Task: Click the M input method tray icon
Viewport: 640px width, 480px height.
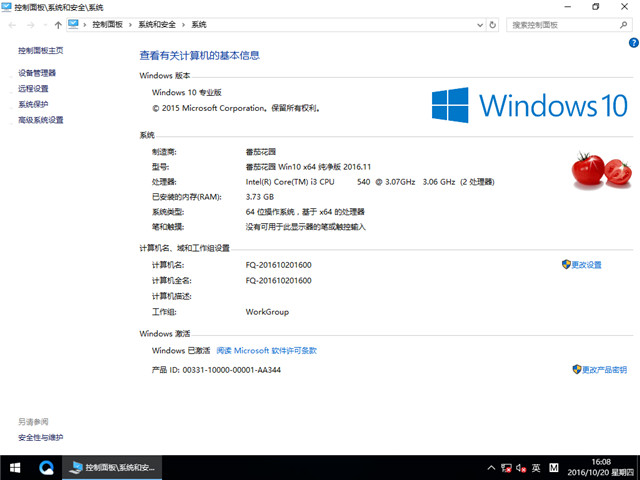Action: [553, 468]
